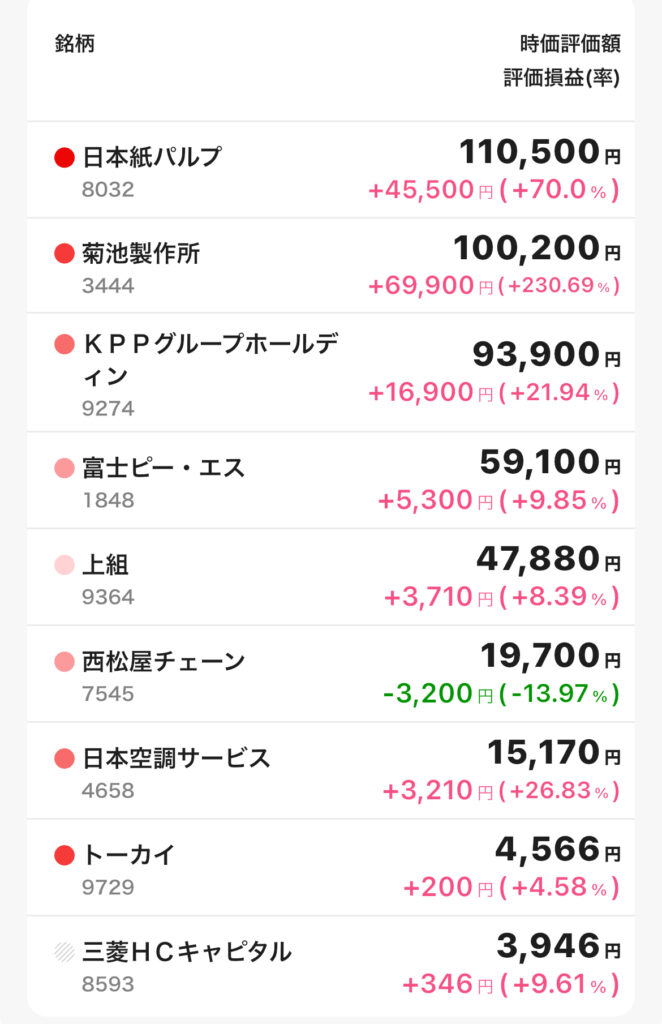Select the 時価評価額 column header
The height and width of the screenshot is (1024, 662).
click(570, 44)
